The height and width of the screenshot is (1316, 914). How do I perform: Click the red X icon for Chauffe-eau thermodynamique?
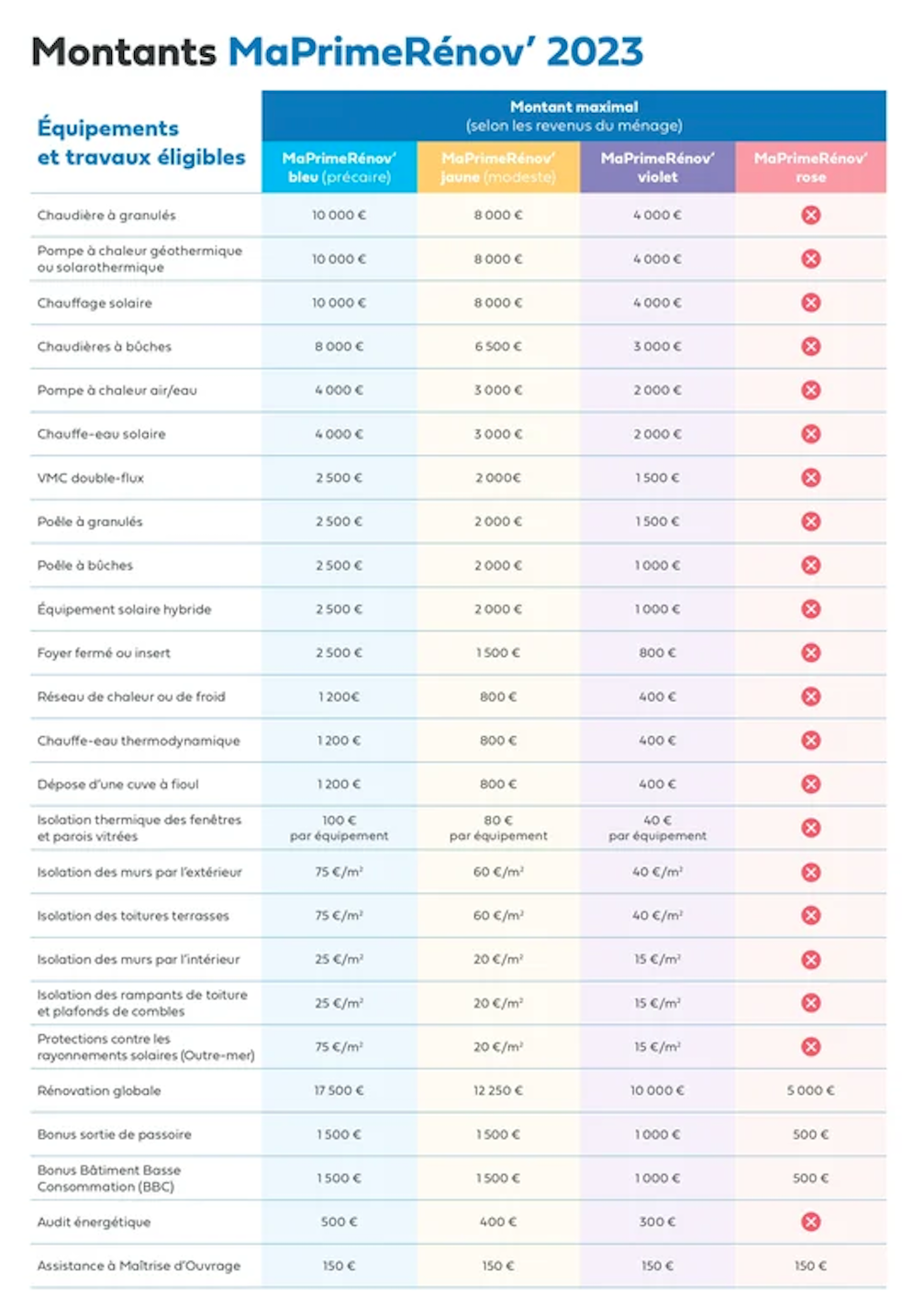point(810,740)
